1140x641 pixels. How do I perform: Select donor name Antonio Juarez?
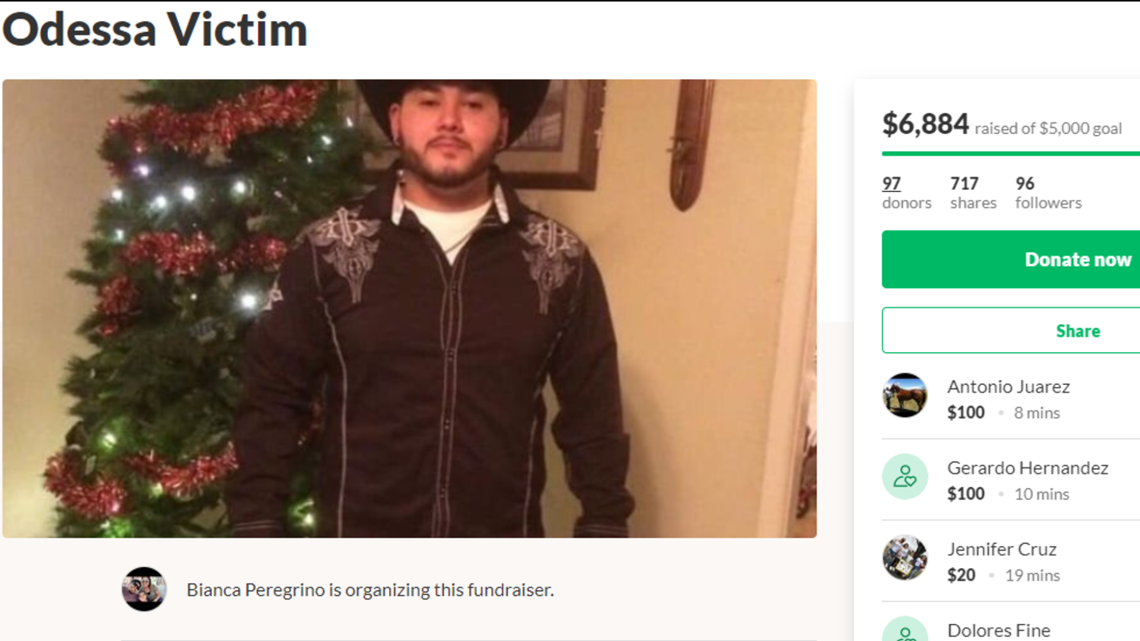pyautogui.click(x=1008, y=387)
